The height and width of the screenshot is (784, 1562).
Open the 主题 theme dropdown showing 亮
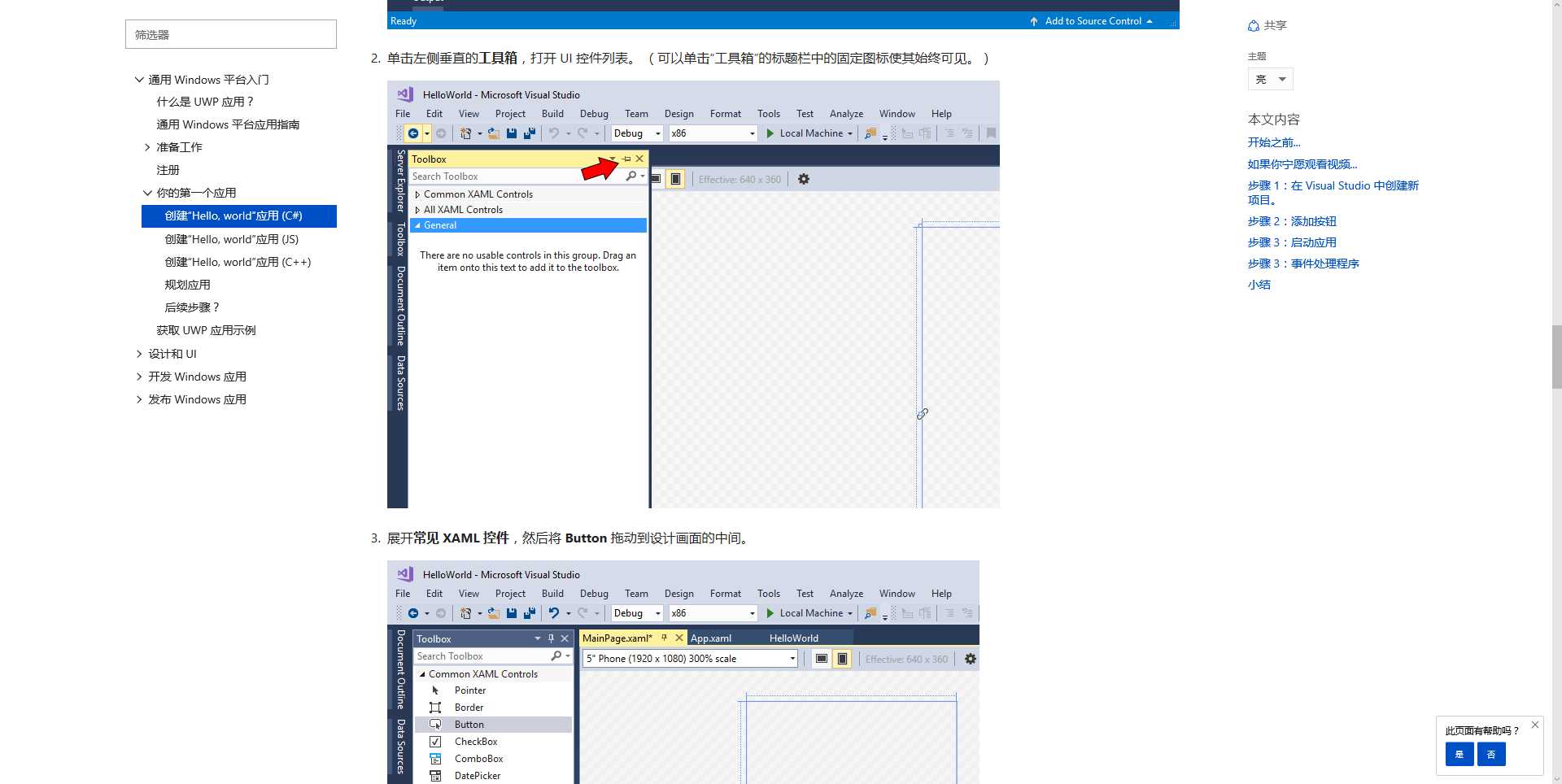(1270, 79)
